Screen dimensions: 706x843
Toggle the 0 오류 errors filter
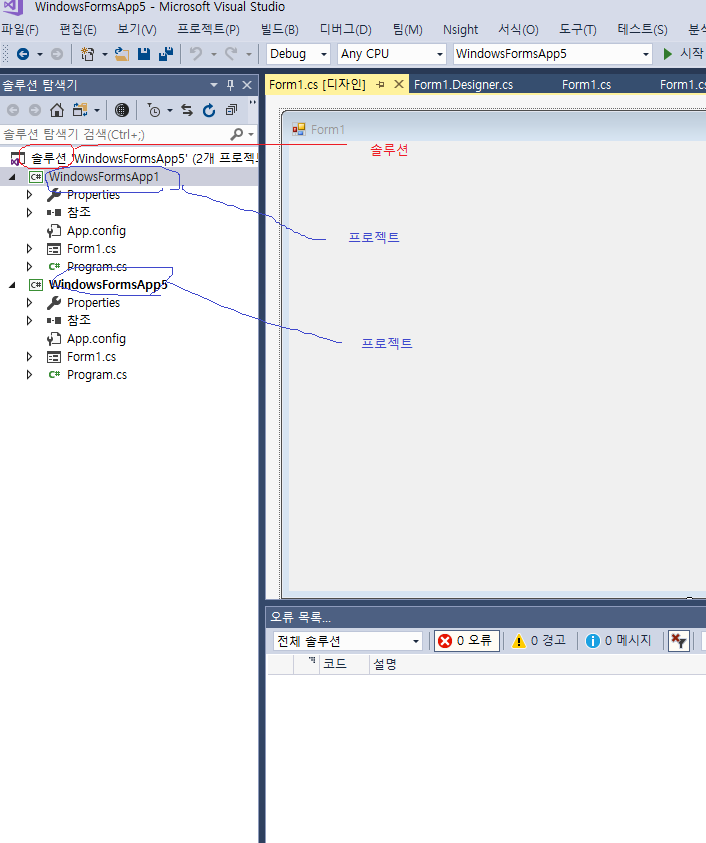(x=467, y=641)
